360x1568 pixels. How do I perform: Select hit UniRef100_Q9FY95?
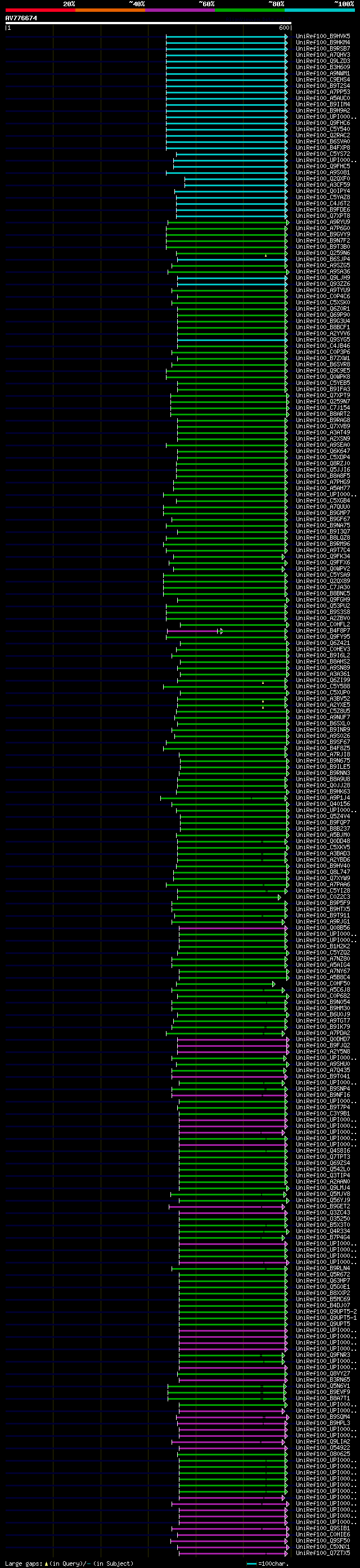323,637
